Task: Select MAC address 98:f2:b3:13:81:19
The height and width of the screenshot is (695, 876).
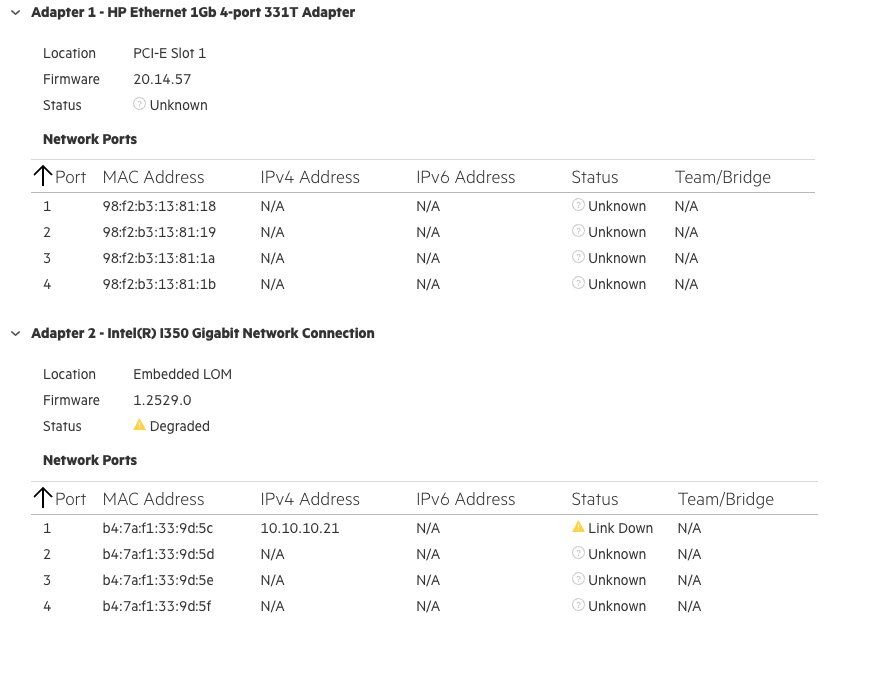Action: 159,232
